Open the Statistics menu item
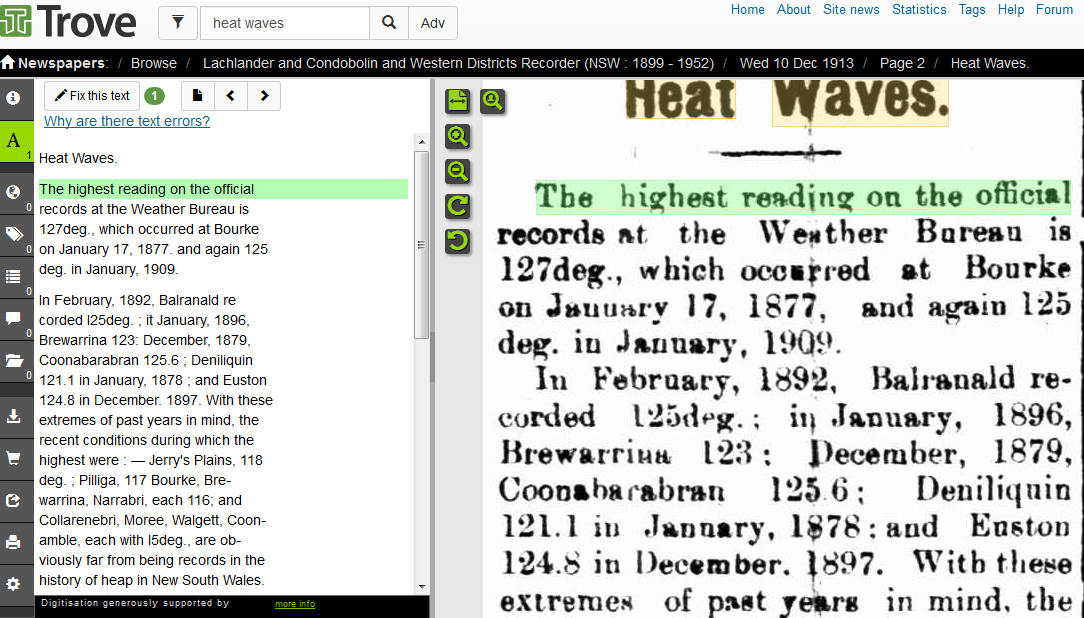Screen dimensions: 1084x618 click(919, 10)
